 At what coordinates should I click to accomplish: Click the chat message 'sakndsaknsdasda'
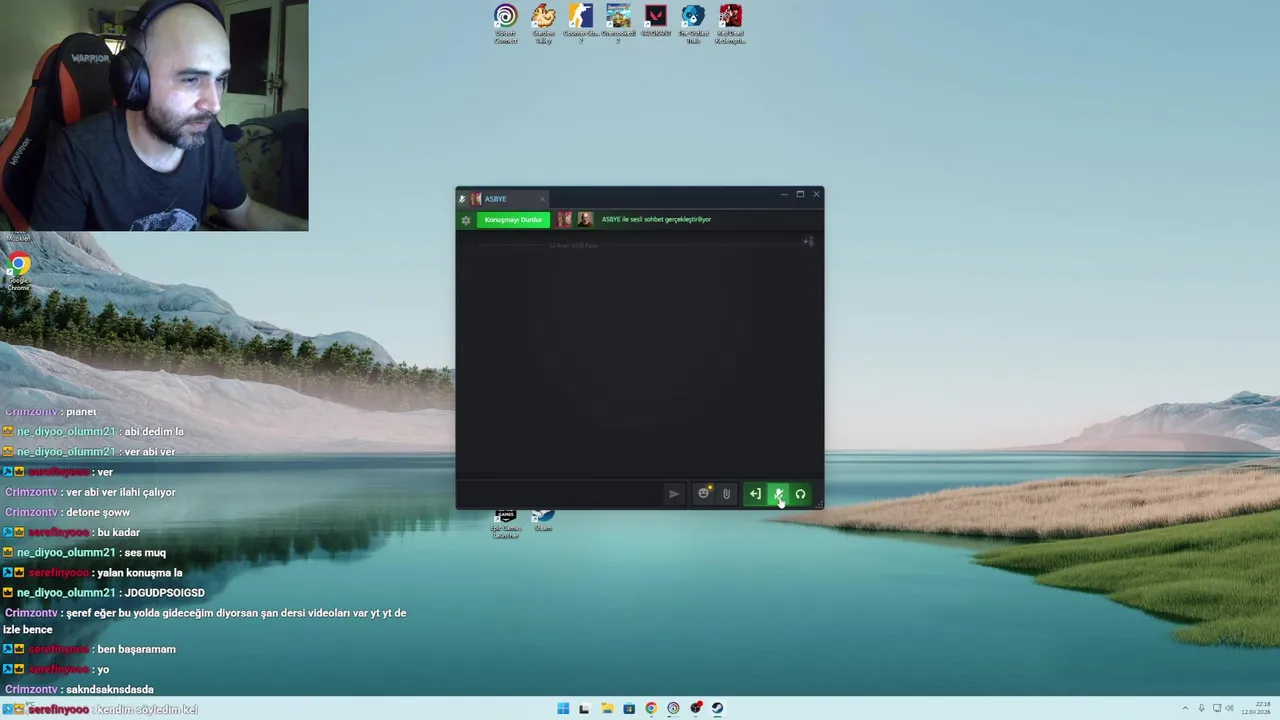click(109, 690)
